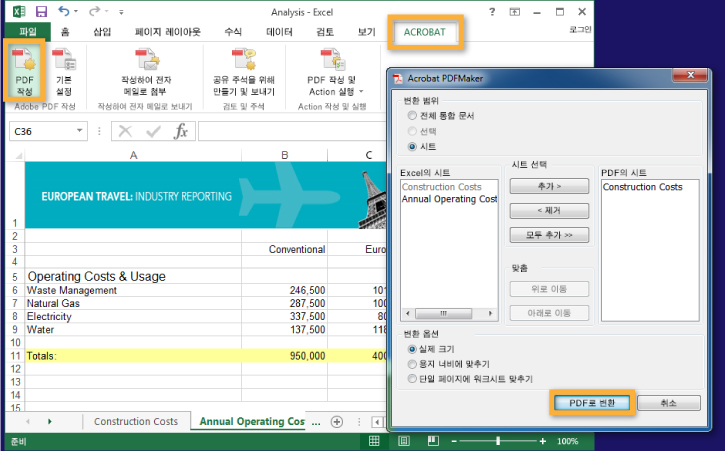Open the 삽입 (Insert) ribbon tab

pos(102,31)
